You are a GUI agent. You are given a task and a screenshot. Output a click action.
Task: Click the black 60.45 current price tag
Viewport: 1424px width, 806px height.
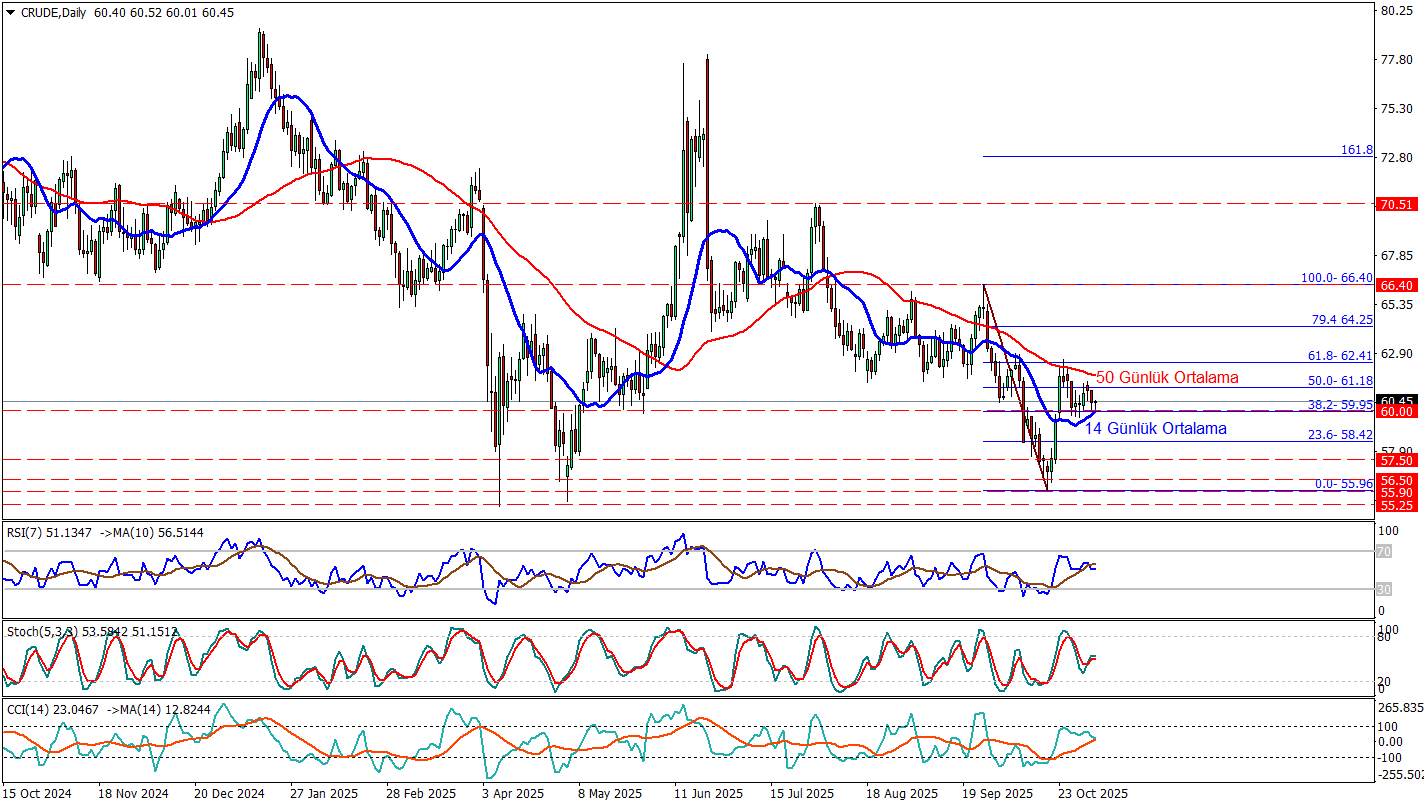(1396, 400)
